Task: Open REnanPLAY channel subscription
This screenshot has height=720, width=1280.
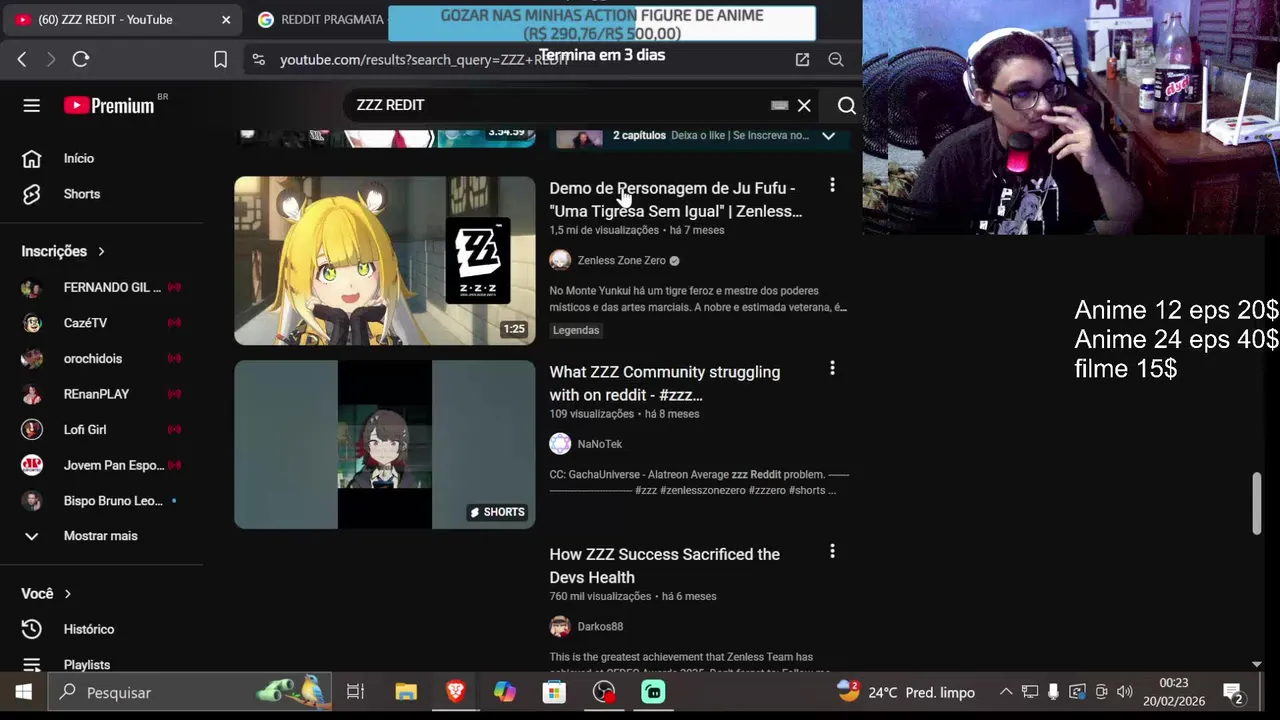Action: click(102, 394)
